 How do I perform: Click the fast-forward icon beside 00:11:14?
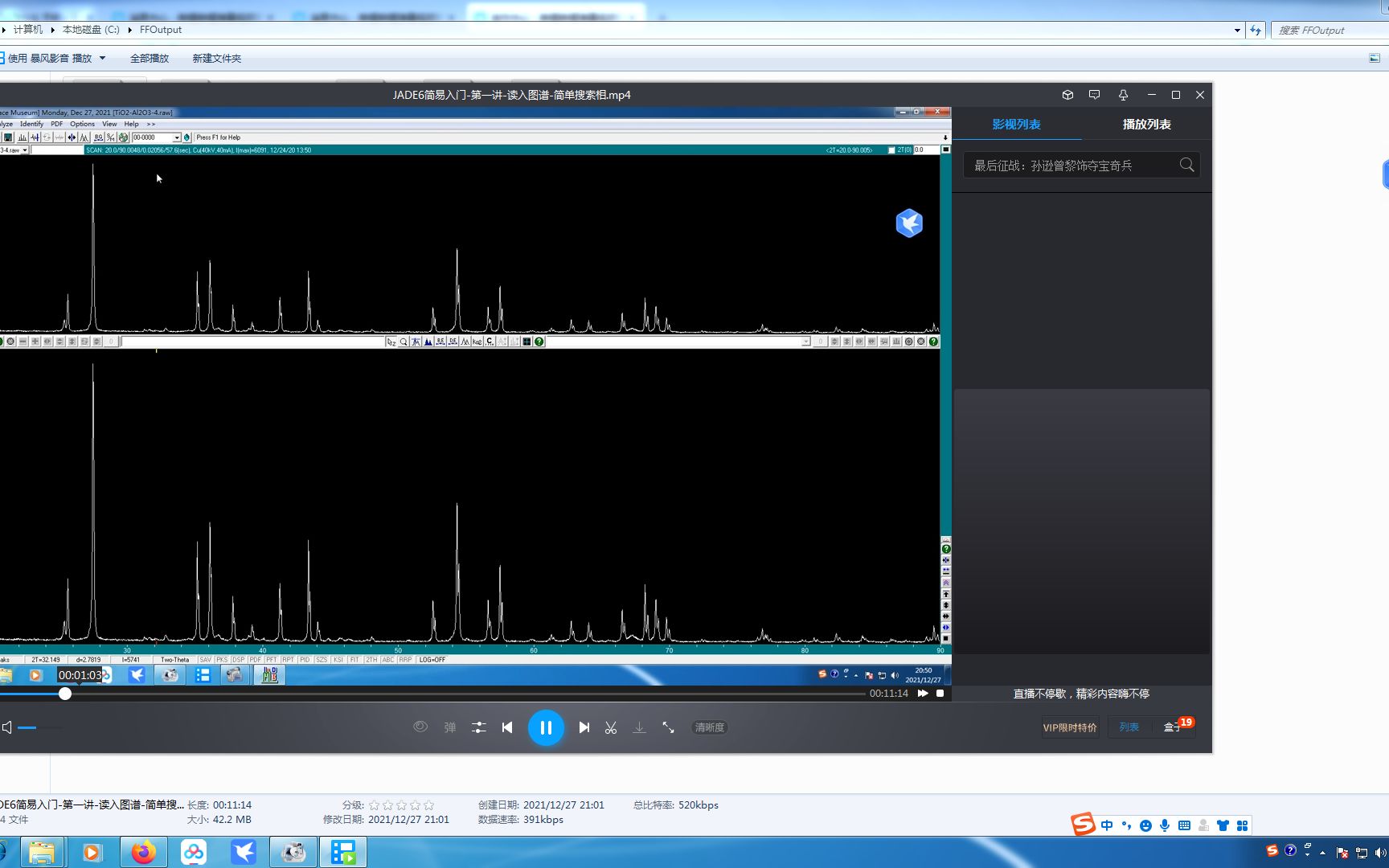[x=923, y=693]
